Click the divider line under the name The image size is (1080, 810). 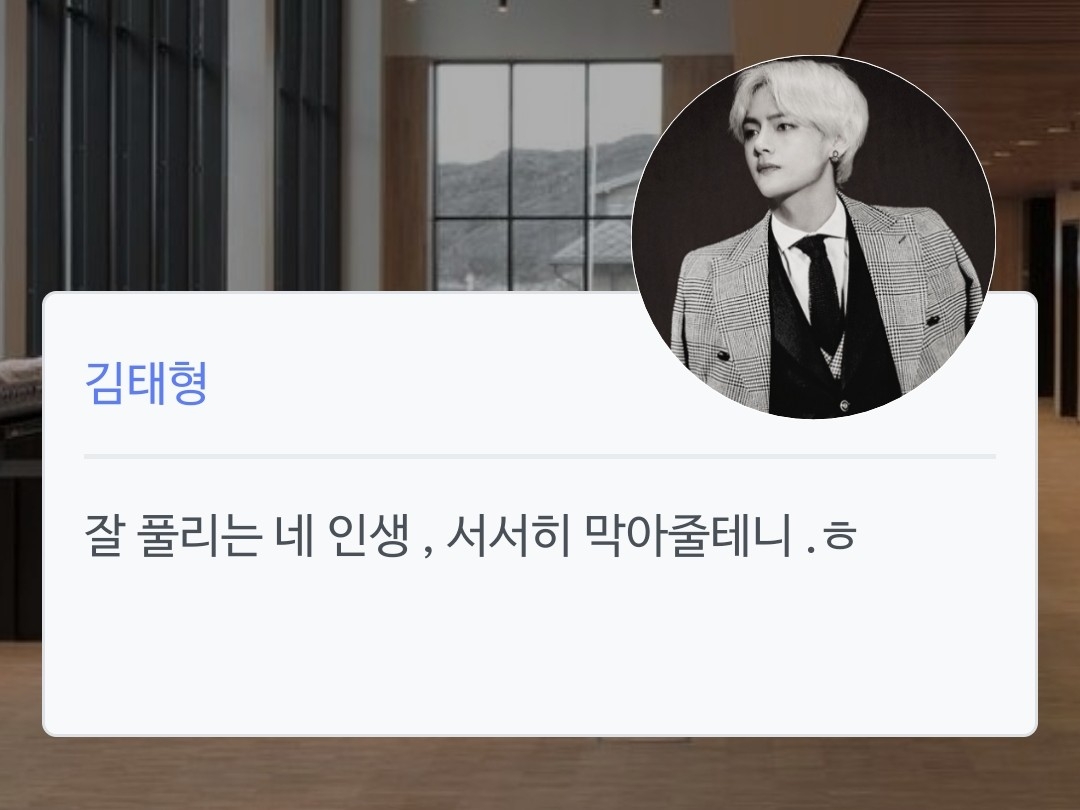click(540, 456)
